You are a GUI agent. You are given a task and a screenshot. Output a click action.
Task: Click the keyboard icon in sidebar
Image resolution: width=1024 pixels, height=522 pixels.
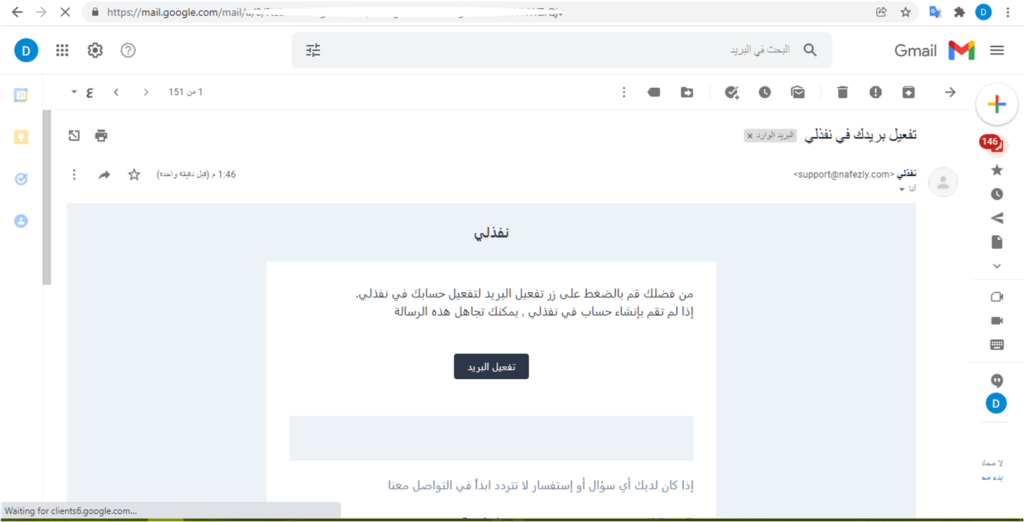tap(997, 345)
